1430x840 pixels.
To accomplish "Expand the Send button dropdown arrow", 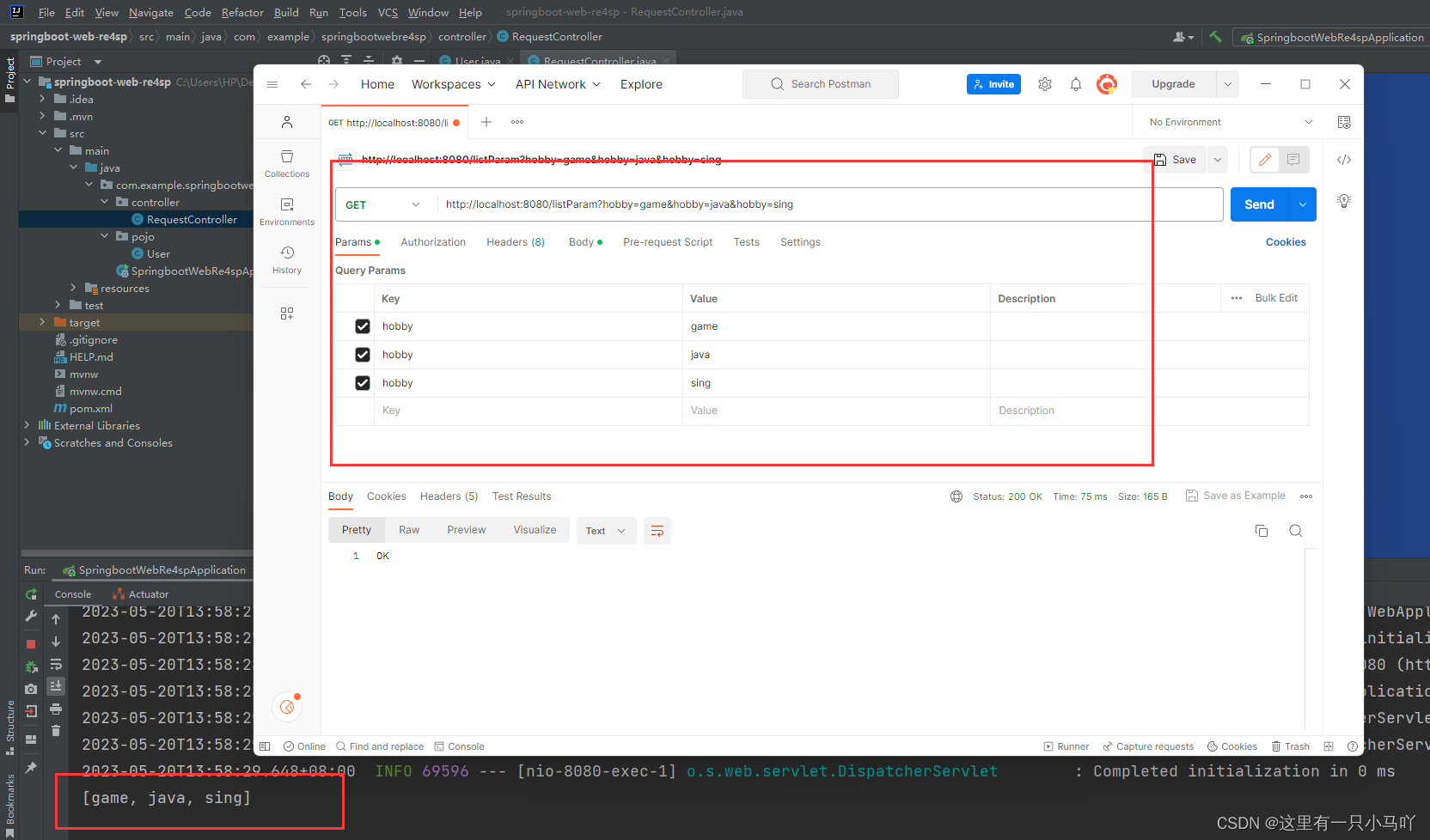I will click(1303, 204).
